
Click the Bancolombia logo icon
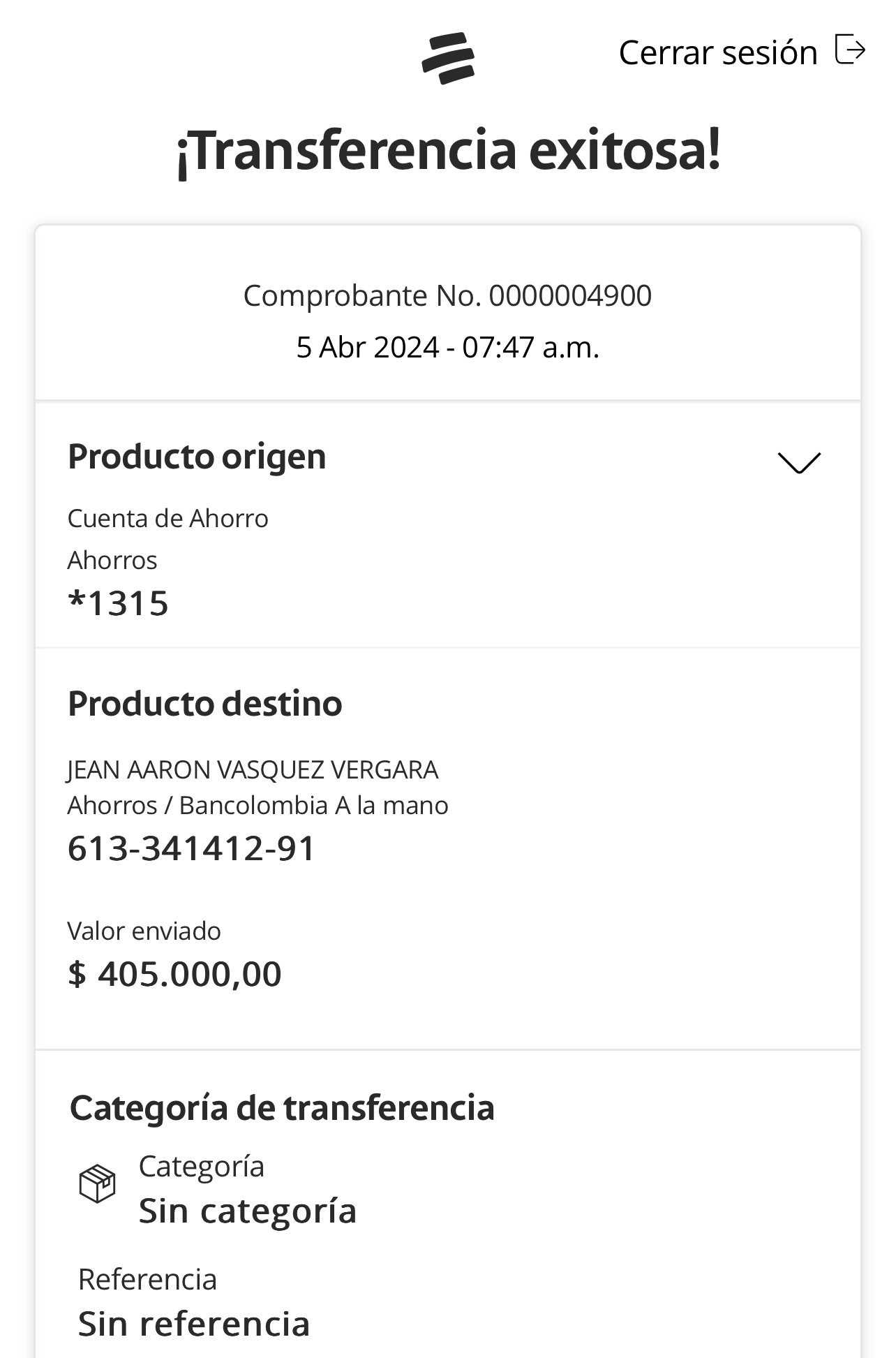tap(448, 58)
